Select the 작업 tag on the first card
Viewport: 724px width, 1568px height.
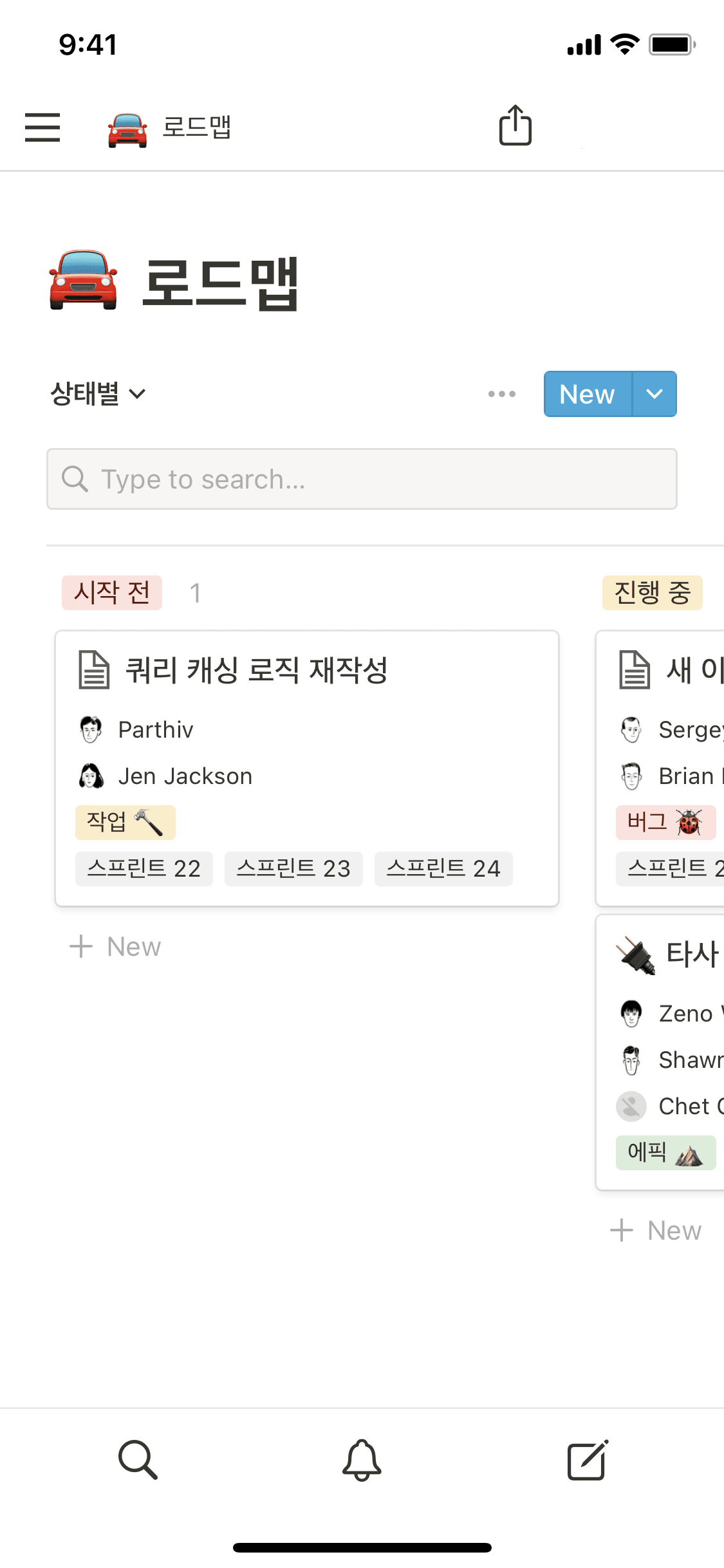click(x=125, y=822)
